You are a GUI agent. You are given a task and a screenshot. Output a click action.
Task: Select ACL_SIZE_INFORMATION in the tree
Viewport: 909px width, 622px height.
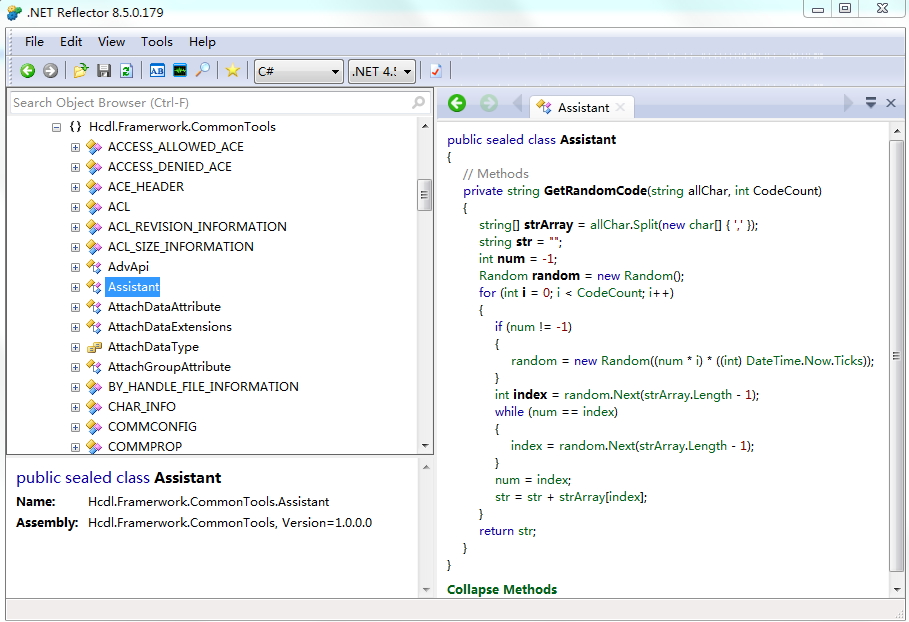pyautogui.click(x=180, y=247)
